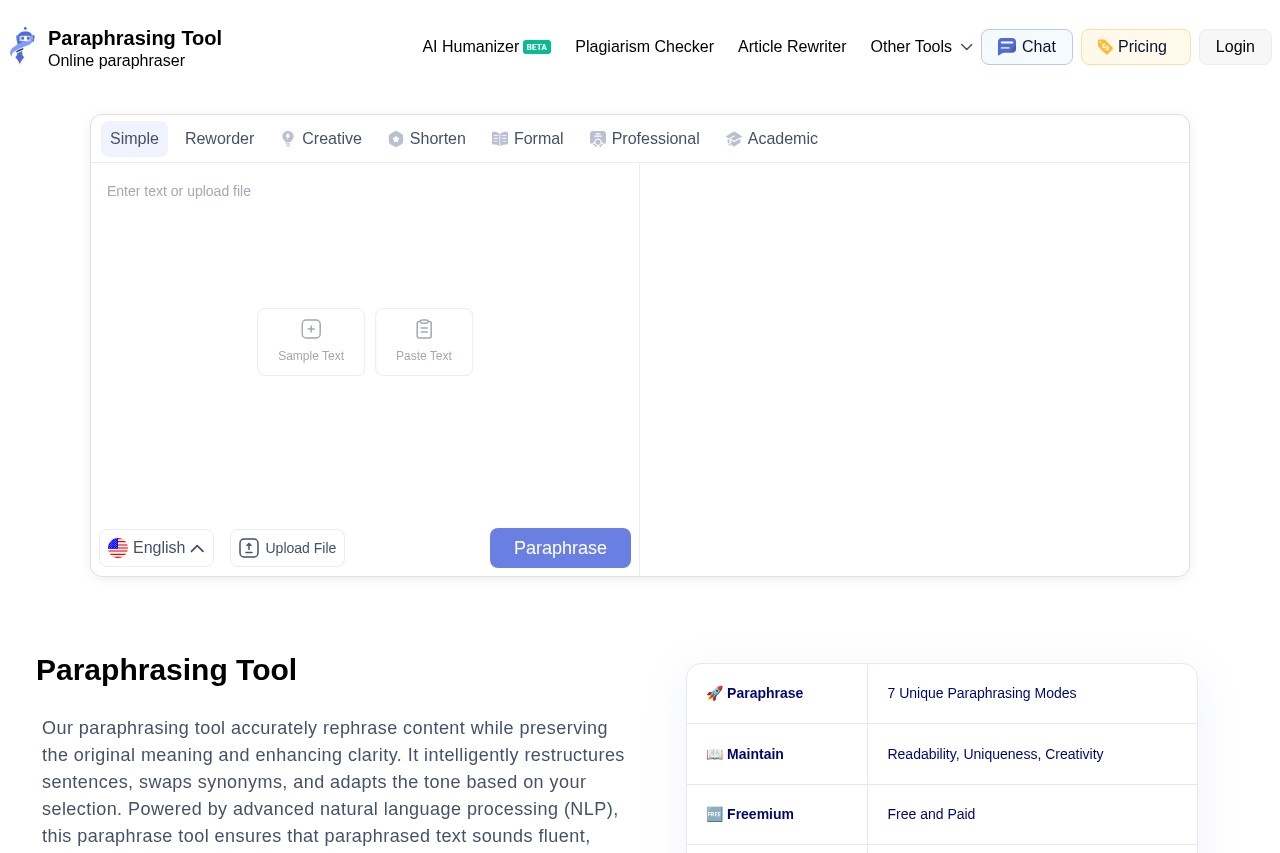This screenshot has width=1280, height=853.
Task: Click the Login button
Action: tap(1234, 47)
